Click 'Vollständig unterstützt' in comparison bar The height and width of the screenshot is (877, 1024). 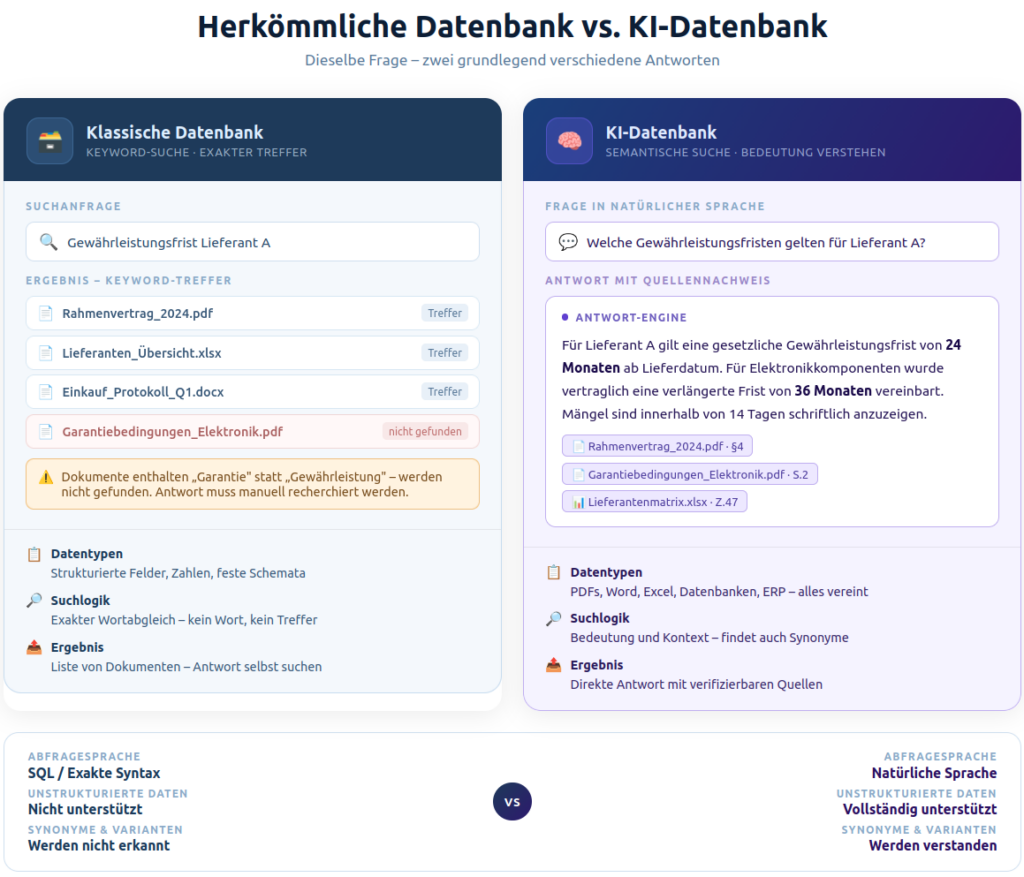pyautogui.click(x=920, y=809)
